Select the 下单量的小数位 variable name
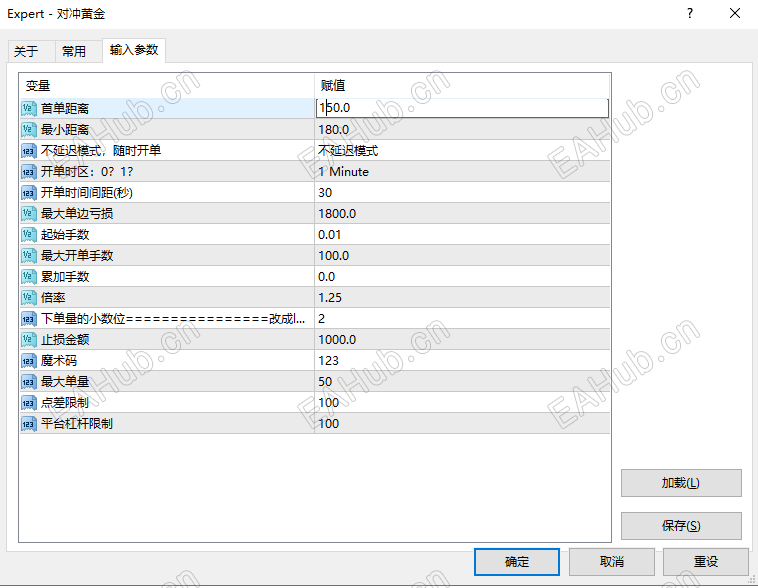The height and width of the screenshot is (588, 758). [x=173, y=319]
